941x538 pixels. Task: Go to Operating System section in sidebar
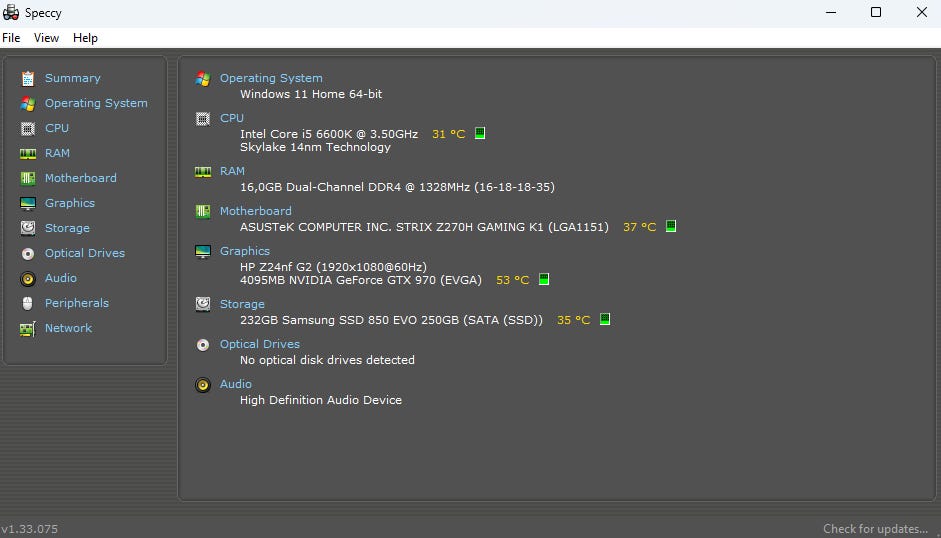tap(96, 103)
